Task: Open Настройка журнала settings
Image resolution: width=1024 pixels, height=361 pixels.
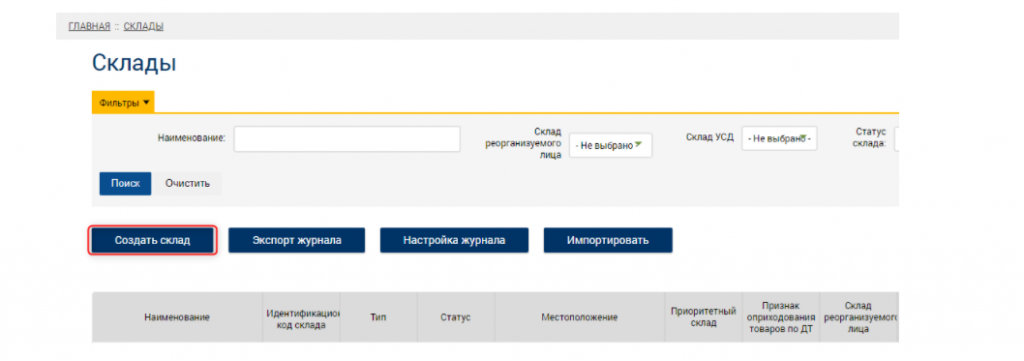Action: coord(454,240)
